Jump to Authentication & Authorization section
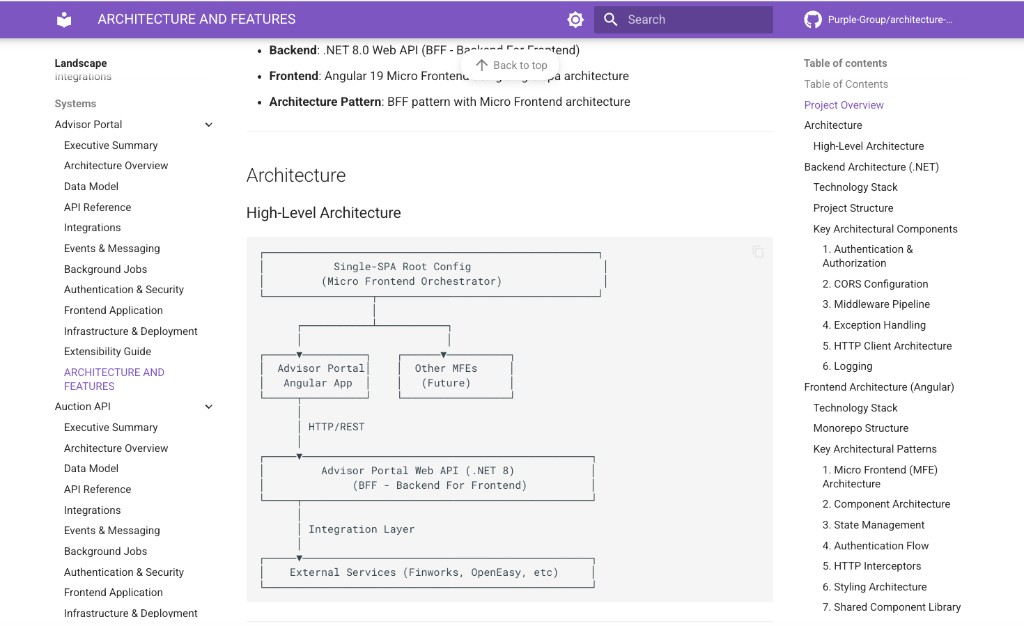Viewport: 1024px width, 626px height. [867, 256]
